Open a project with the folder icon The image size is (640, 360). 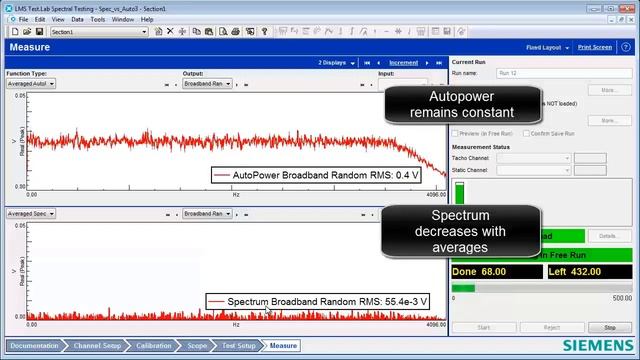(x=27, y=31)
